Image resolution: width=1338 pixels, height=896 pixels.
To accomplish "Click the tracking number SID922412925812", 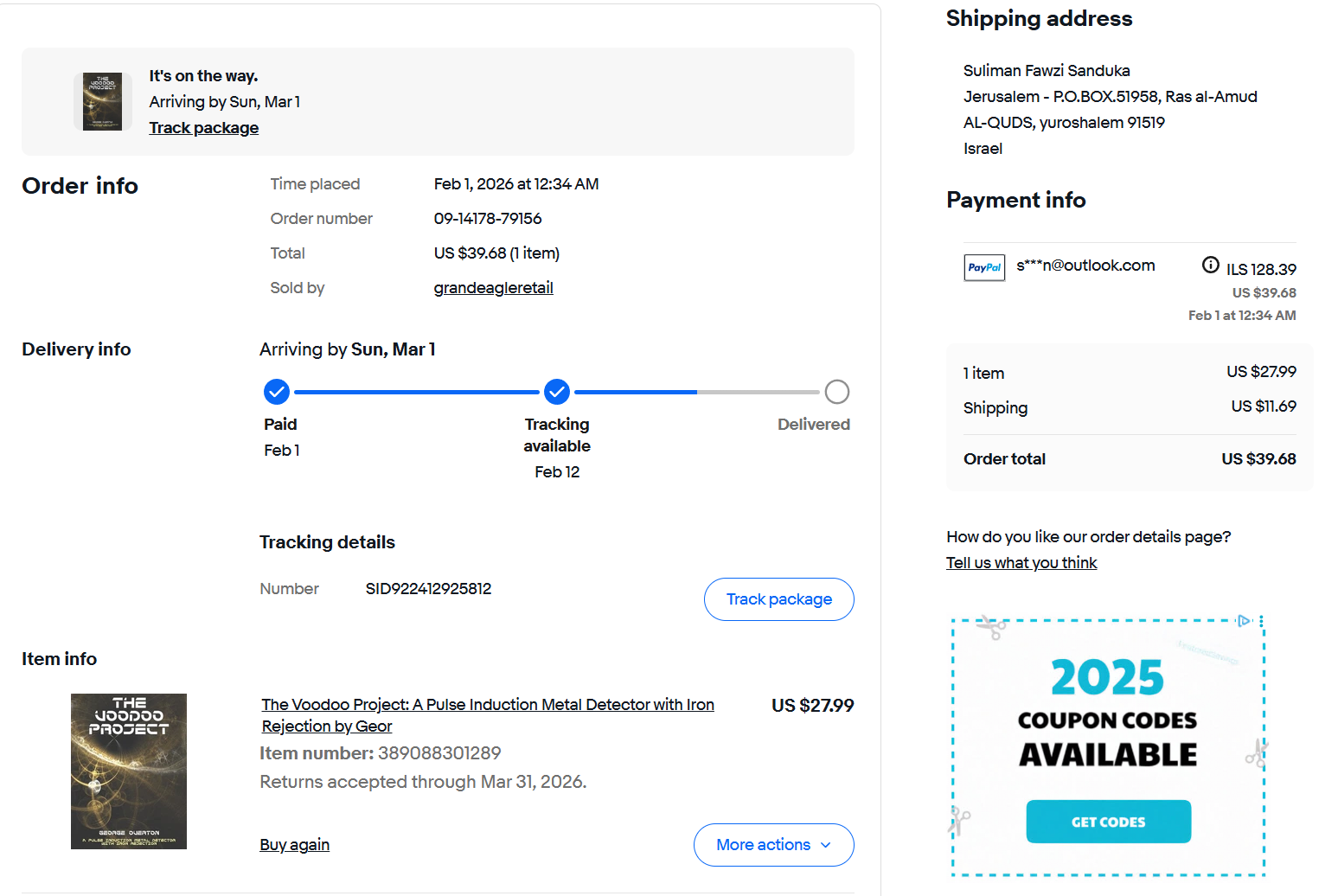I will point(428,589).
